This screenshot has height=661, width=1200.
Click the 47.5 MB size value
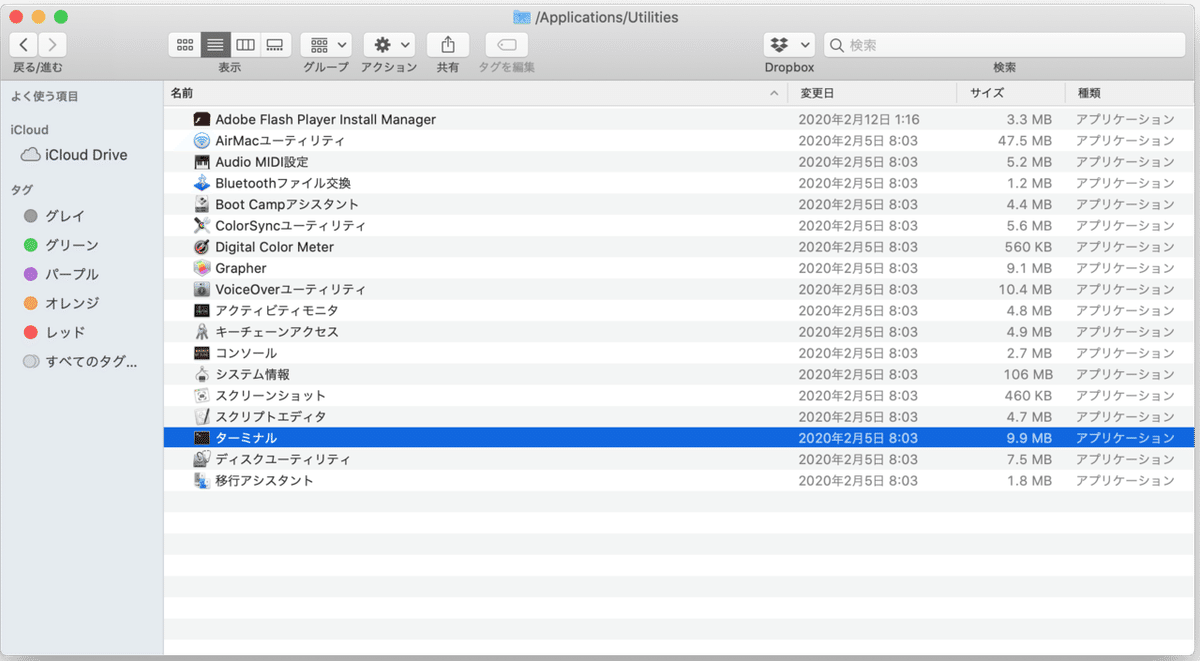tap(1025, 141)
